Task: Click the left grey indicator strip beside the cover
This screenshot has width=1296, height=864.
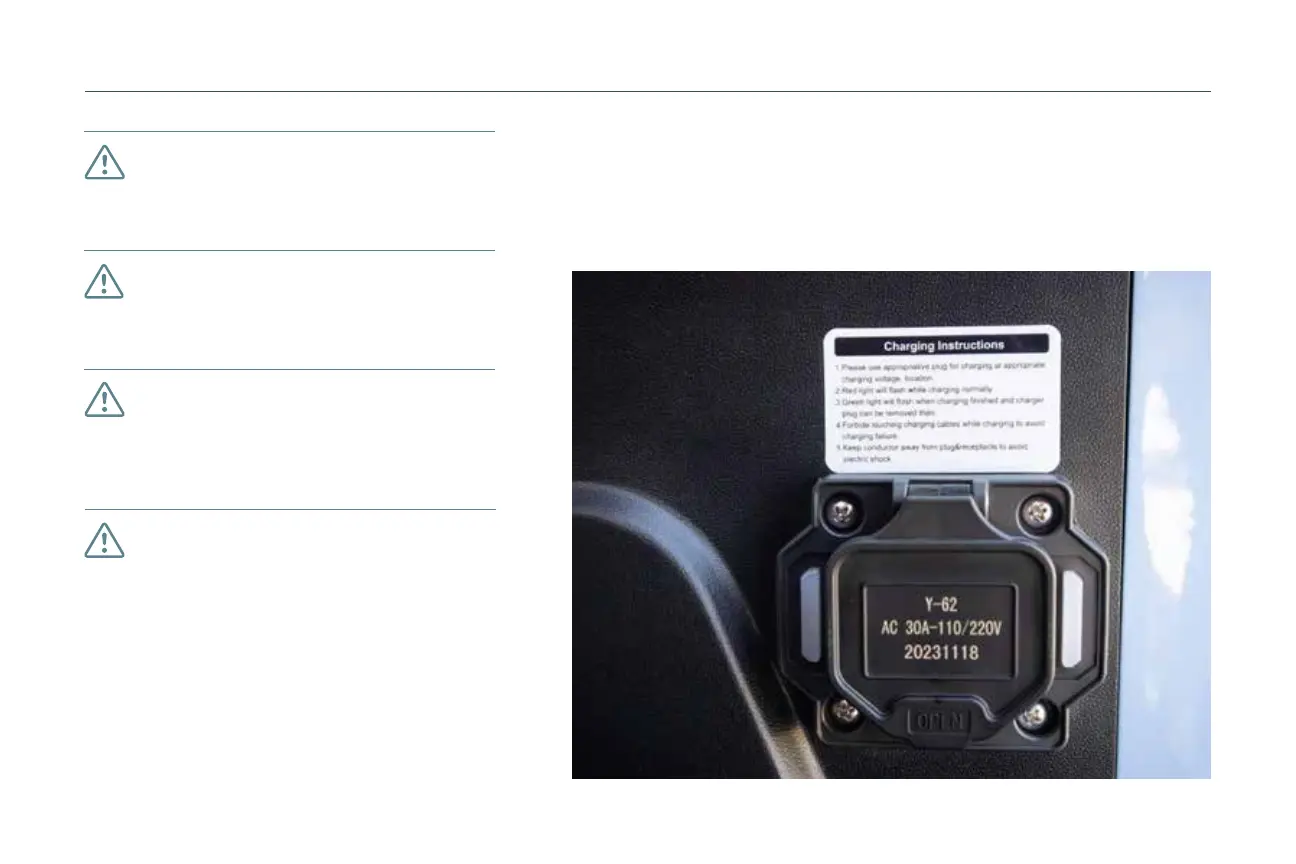Action: [x=809, y=618]
